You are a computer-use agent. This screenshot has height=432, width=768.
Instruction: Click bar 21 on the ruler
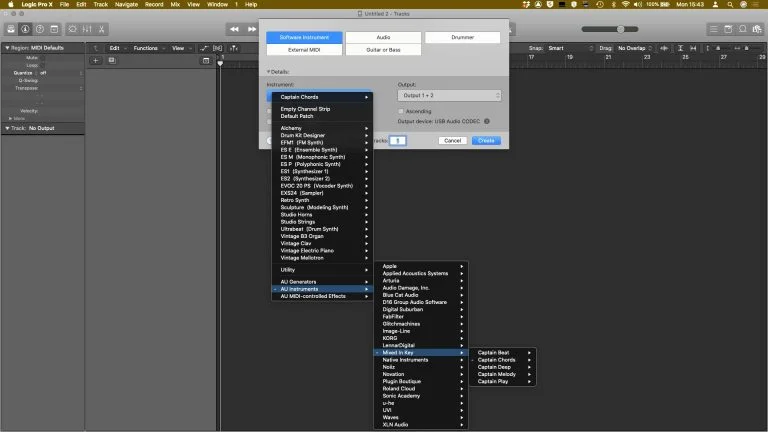pos(608,57)
